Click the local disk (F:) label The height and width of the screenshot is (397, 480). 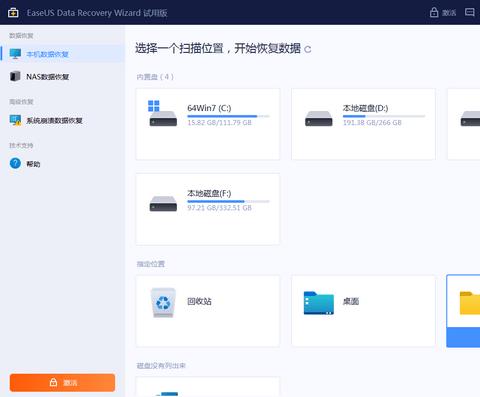click(209, 193)
